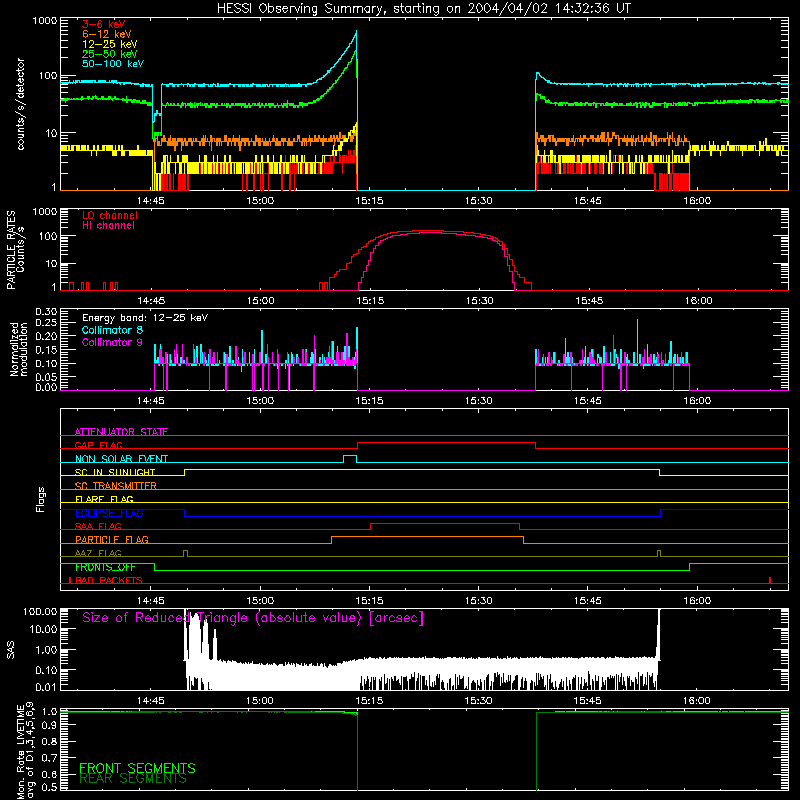Click the Normalized modulation axis label

point(19,349)
